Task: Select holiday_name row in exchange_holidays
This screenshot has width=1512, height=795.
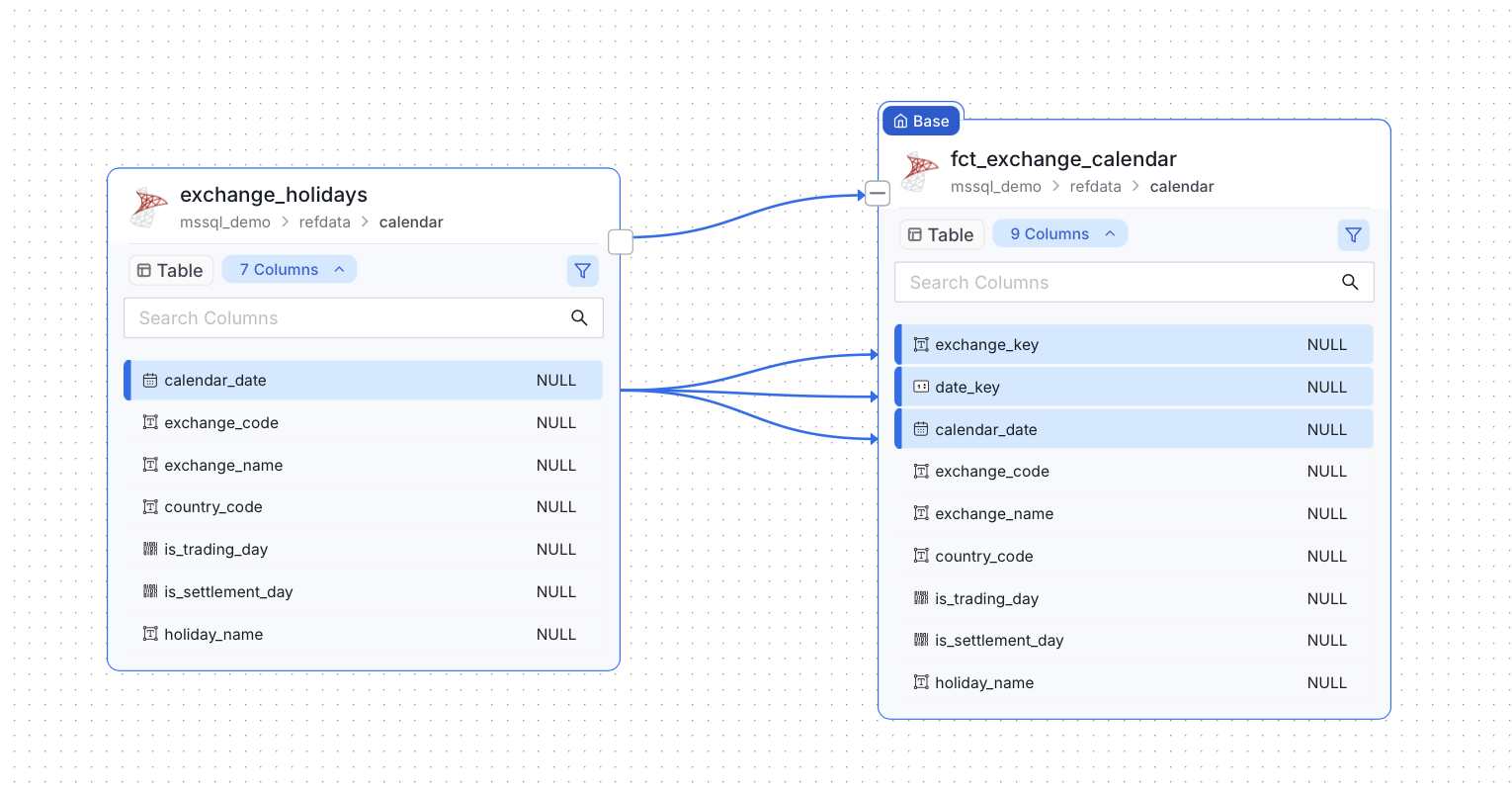Action: pos(364,634)
